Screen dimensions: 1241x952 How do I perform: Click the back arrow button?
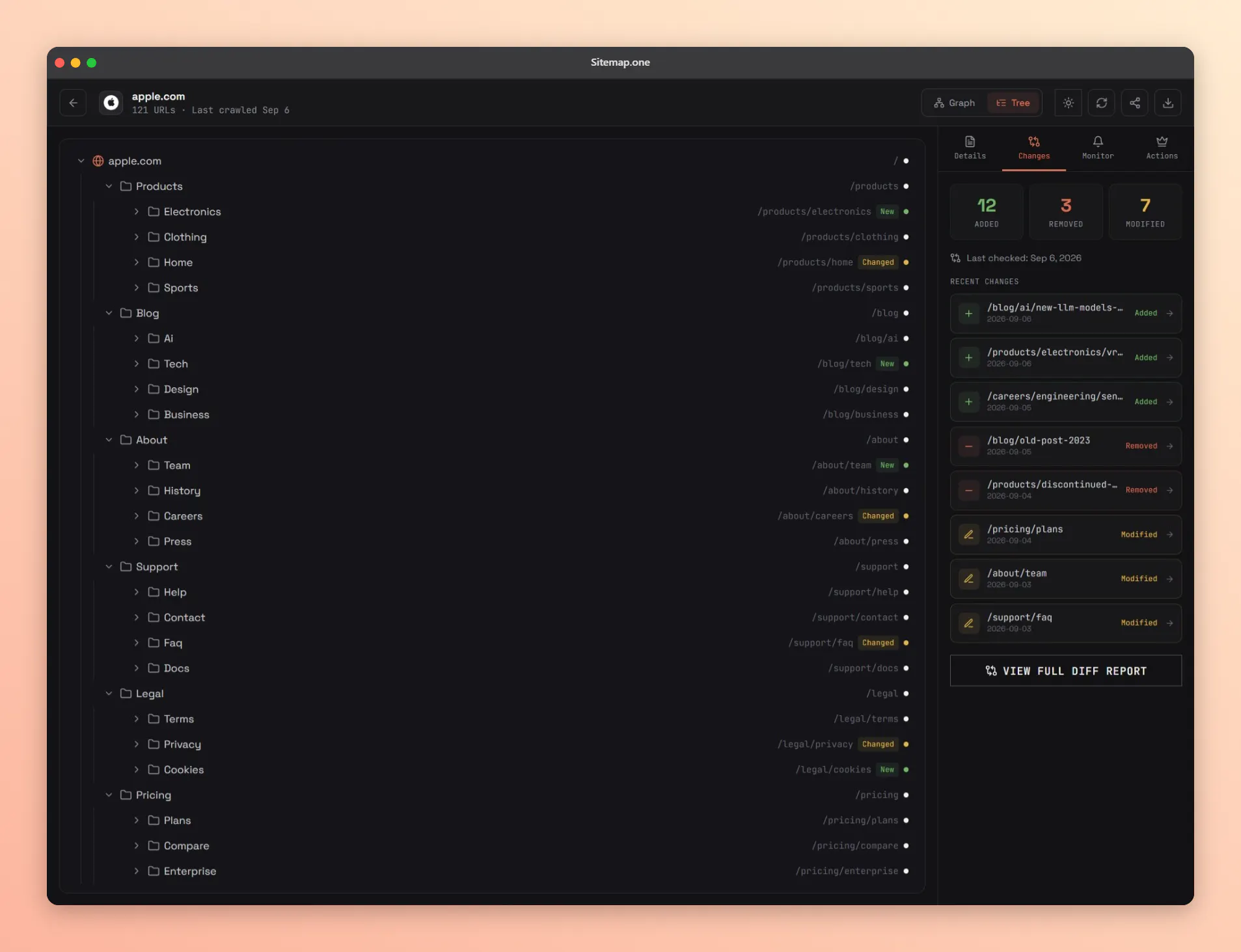(x=73, y=103)
